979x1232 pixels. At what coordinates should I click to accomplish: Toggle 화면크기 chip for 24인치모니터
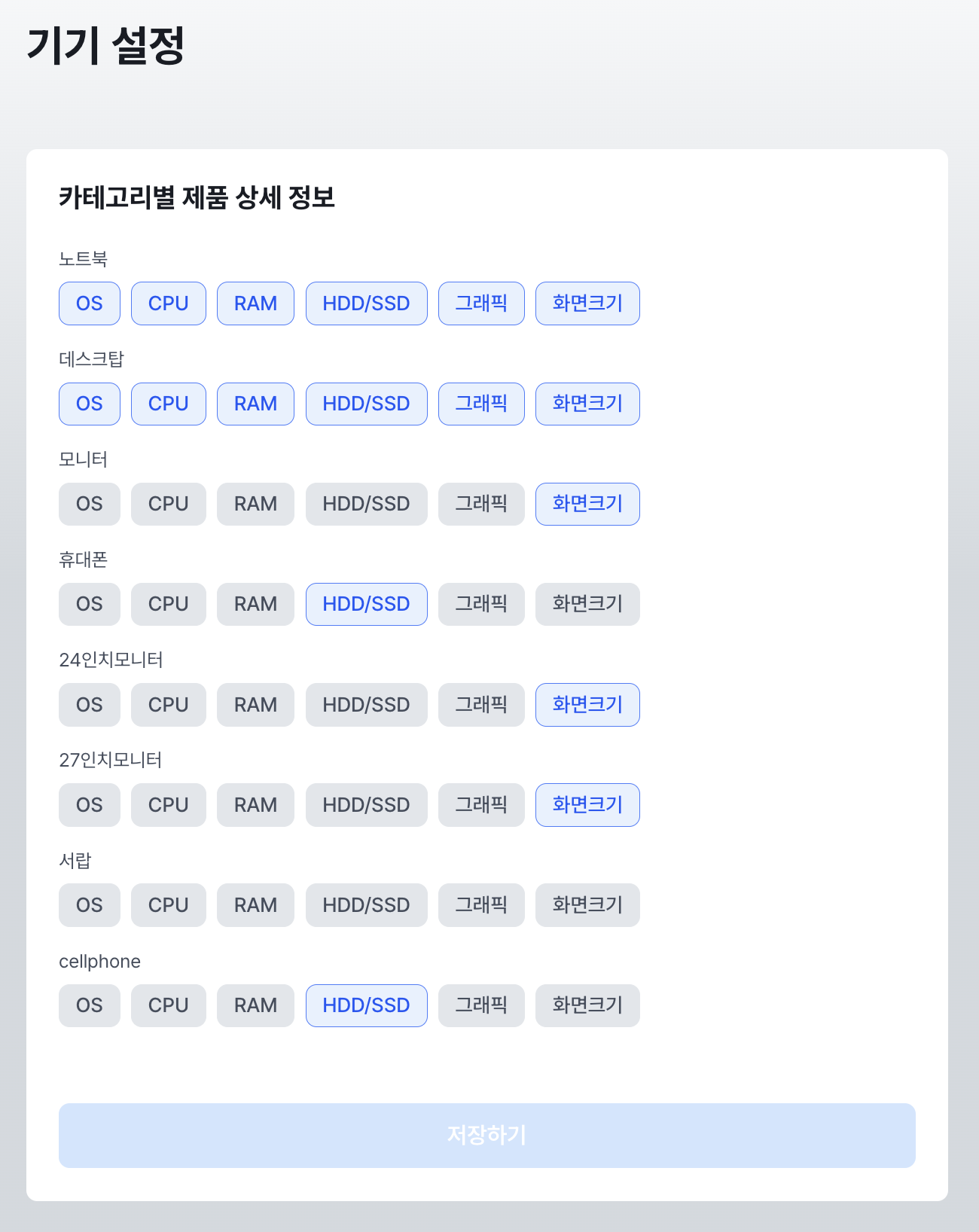click(587, 705)
